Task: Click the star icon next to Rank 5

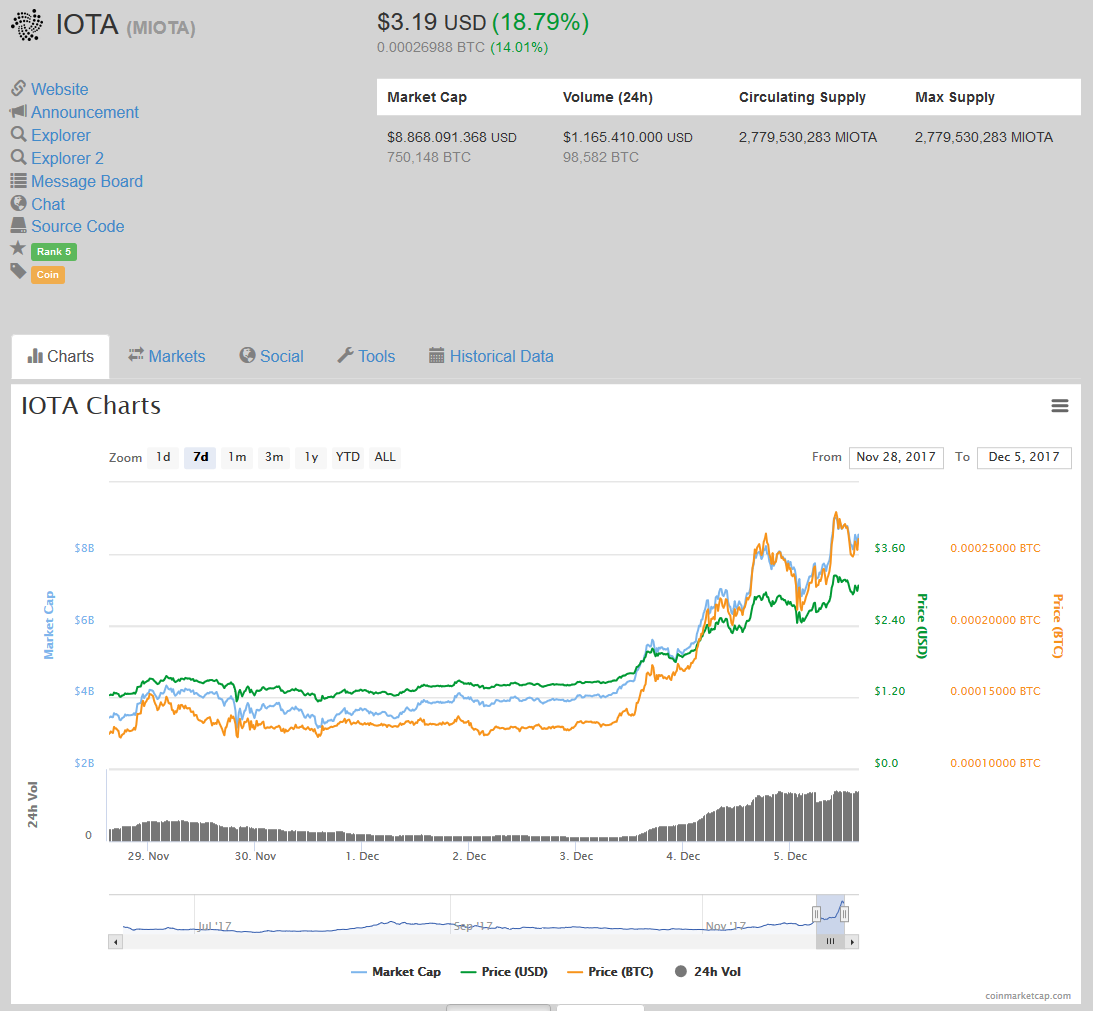Action: (18, 248)
